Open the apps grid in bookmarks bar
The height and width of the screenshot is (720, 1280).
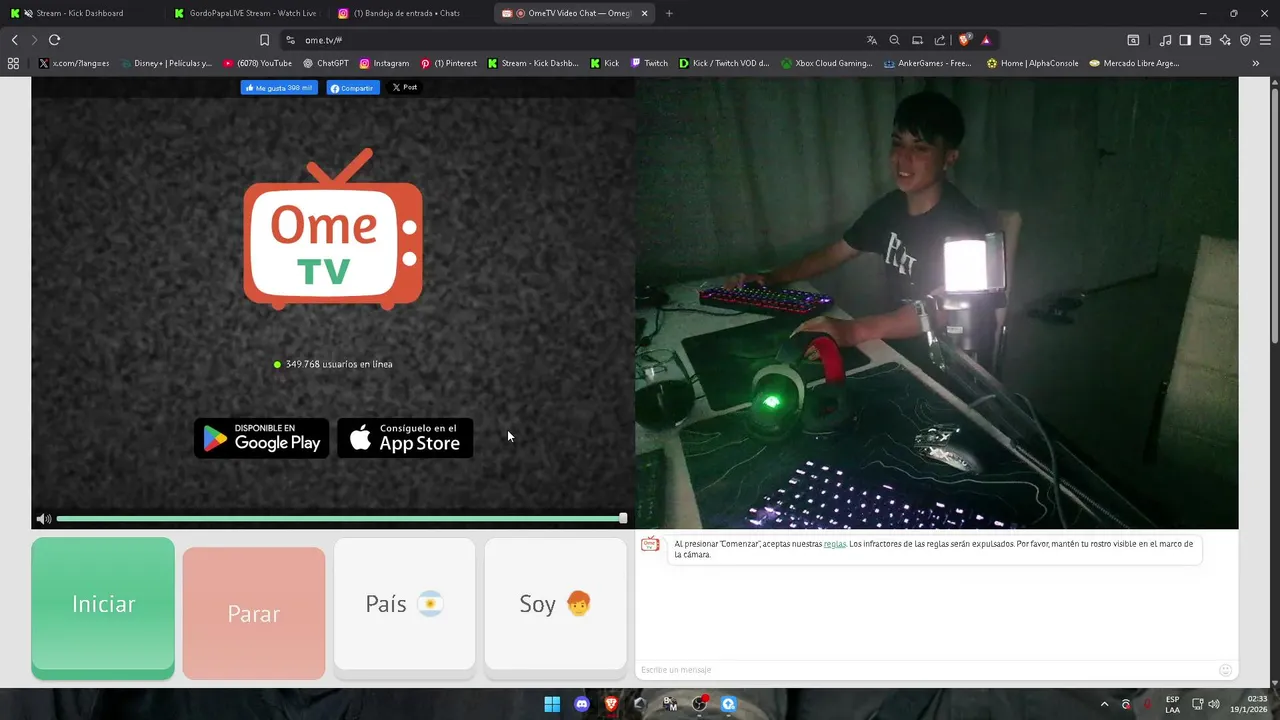[13, 63]
